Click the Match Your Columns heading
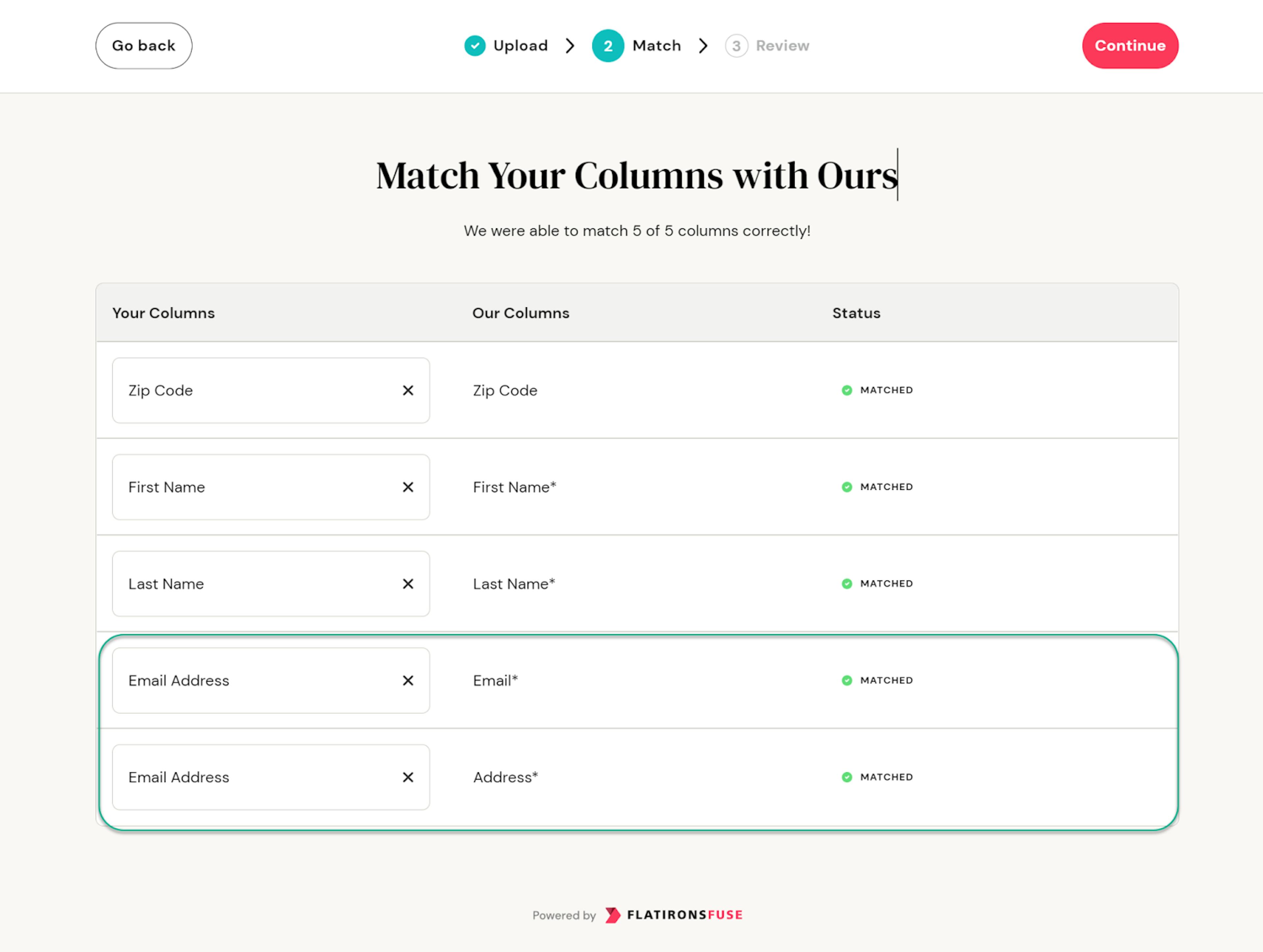The height and width of the screenshot is (952, 1263). pos(636,175)
